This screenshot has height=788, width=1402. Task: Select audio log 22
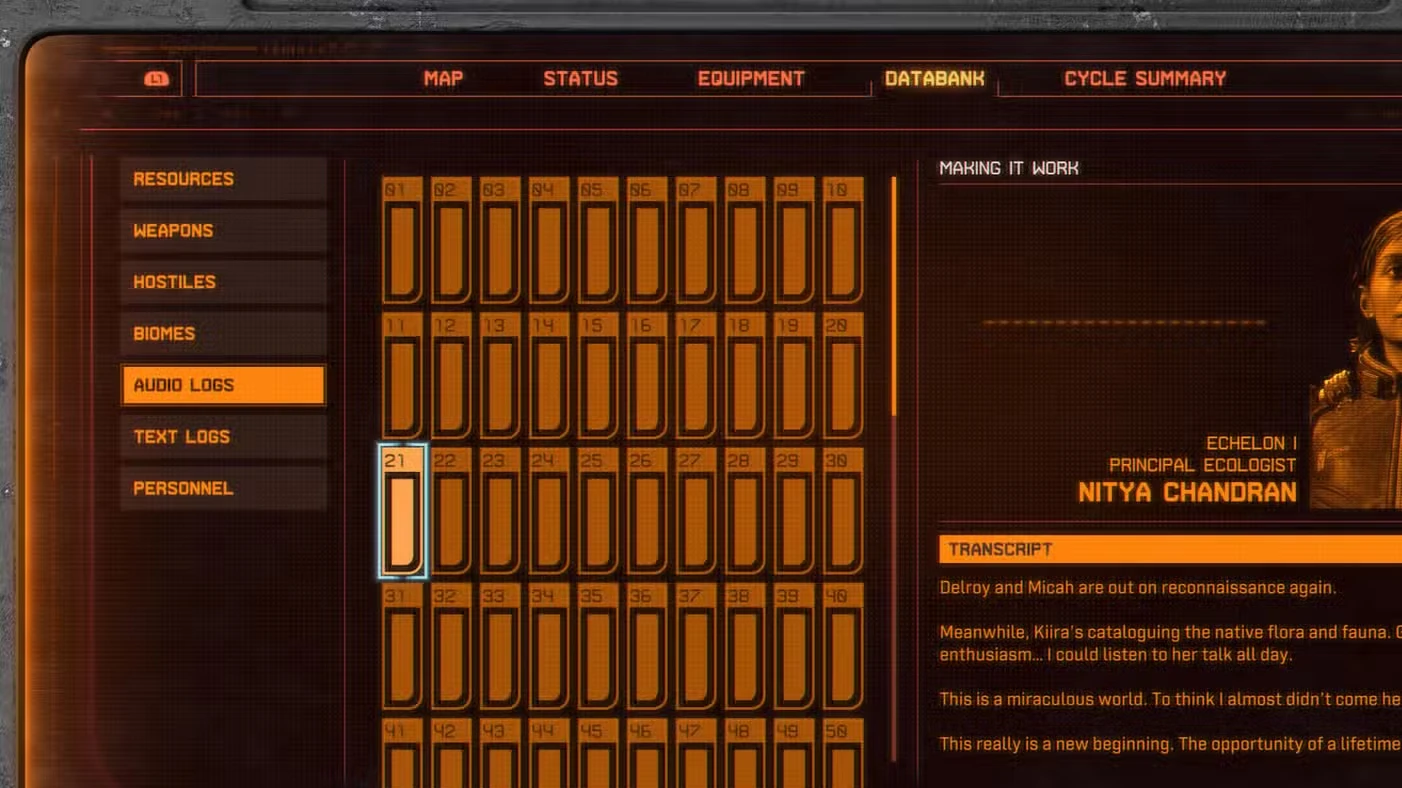tap(452, 511)
